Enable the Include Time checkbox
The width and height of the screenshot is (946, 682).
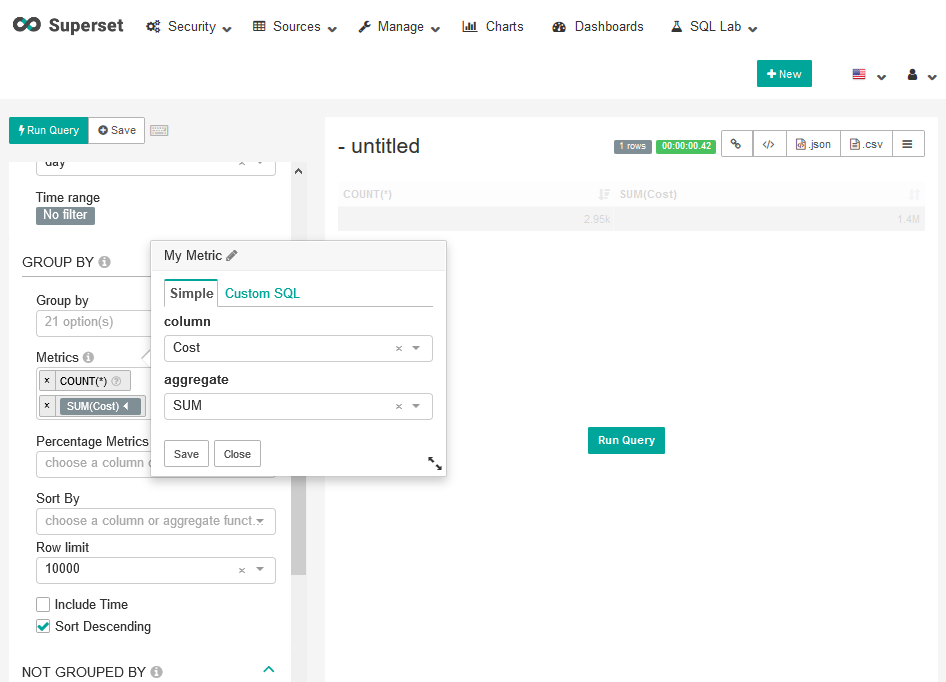[43, 604]
